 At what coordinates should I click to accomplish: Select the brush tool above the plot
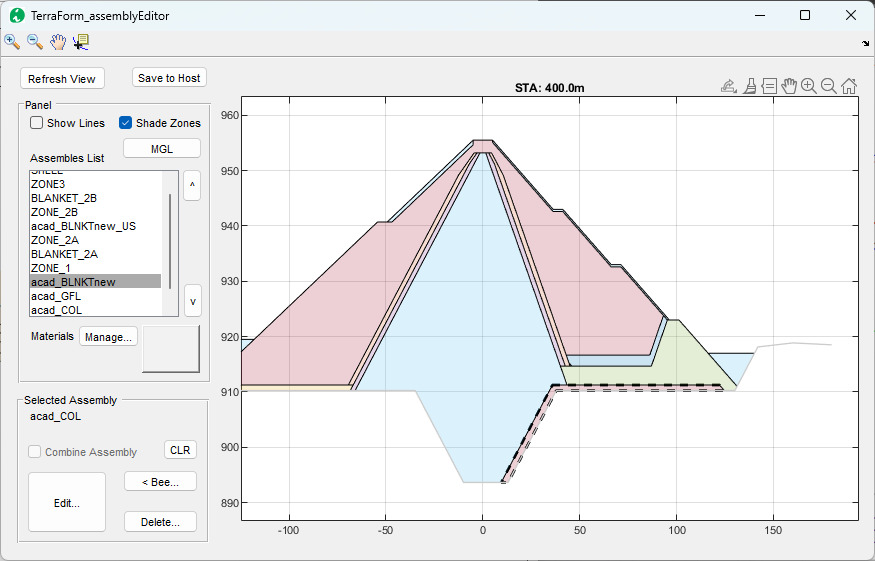(749, 86)
